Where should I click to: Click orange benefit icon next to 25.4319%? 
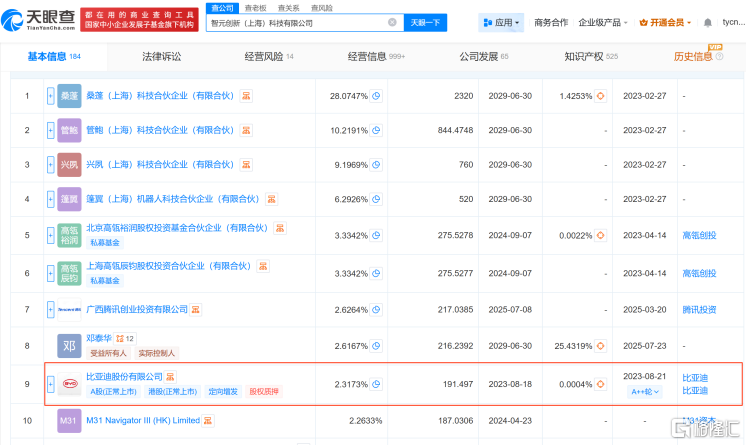[x=600, y=346]
